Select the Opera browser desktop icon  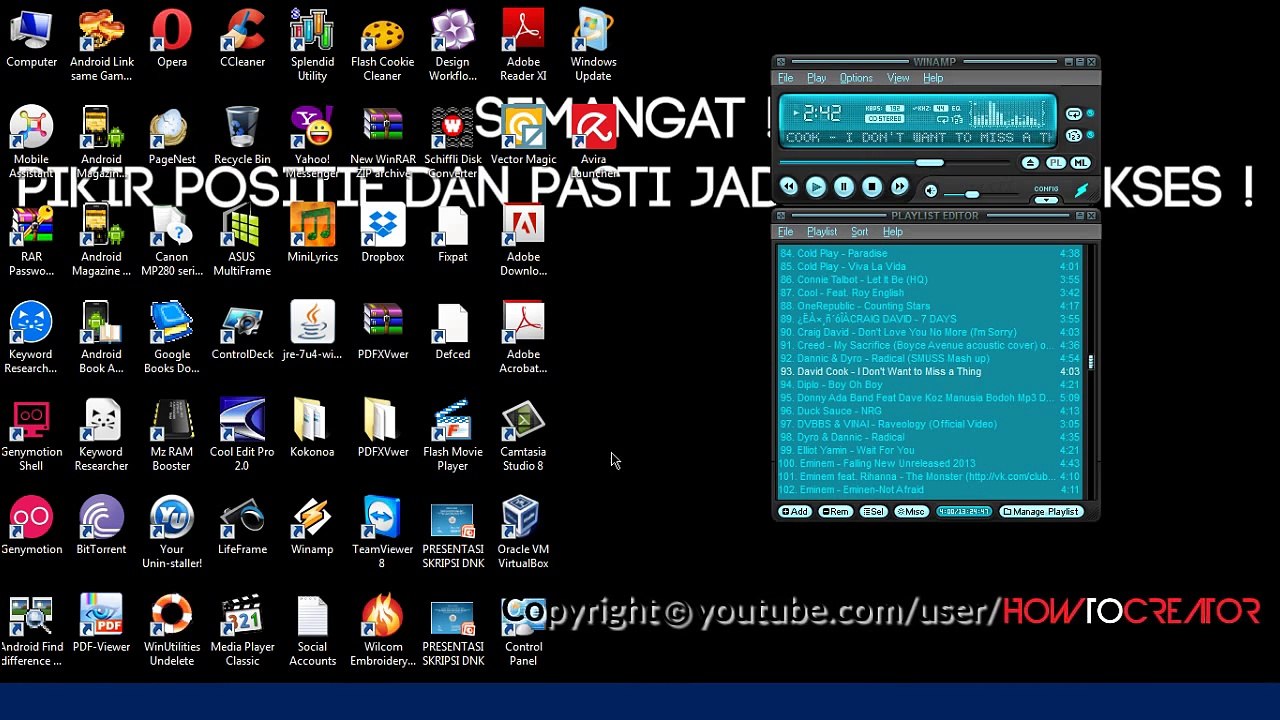click(x=172, y=39)
